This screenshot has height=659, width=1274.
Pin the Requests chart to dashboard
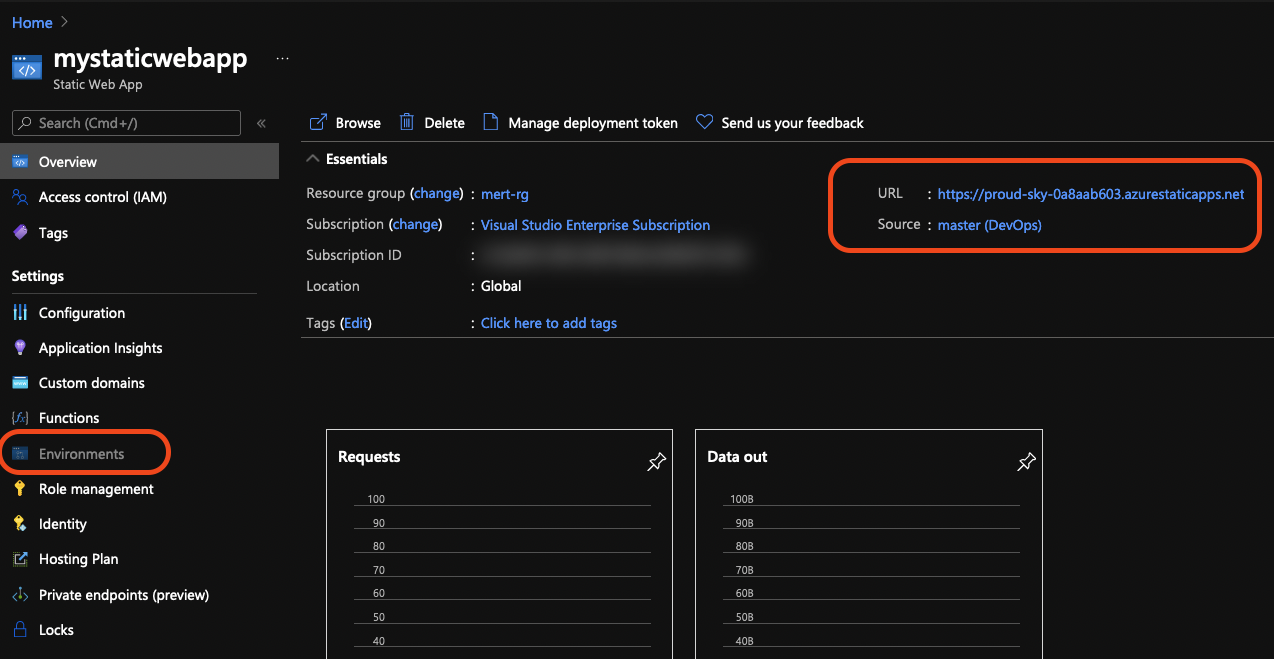(x=656, y=461)
